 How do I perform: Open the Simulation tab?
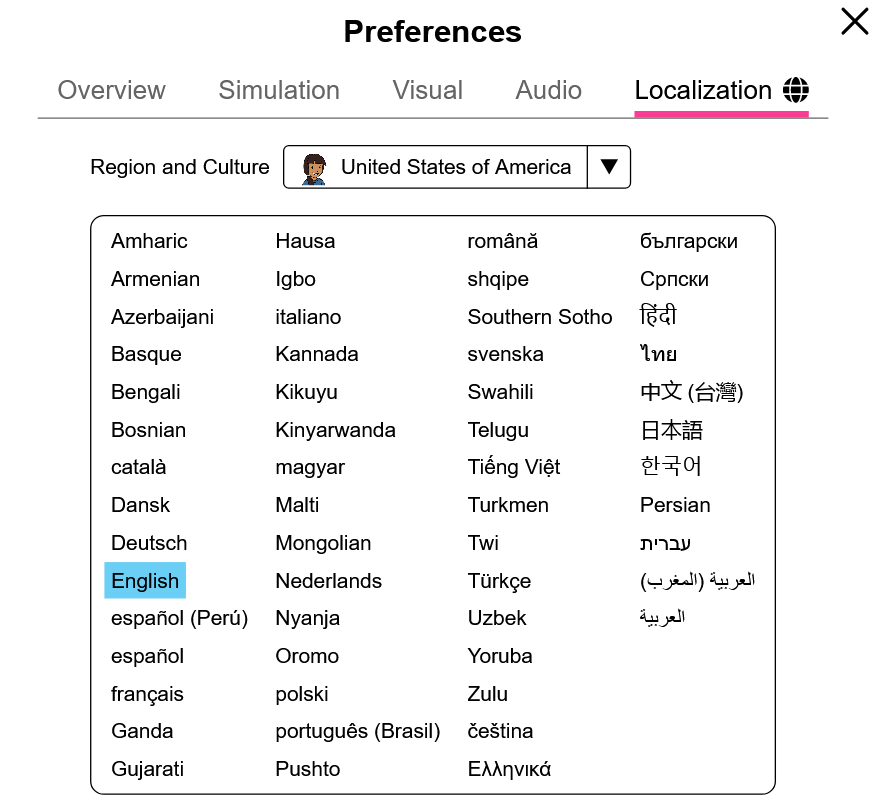tap(279, 90)
